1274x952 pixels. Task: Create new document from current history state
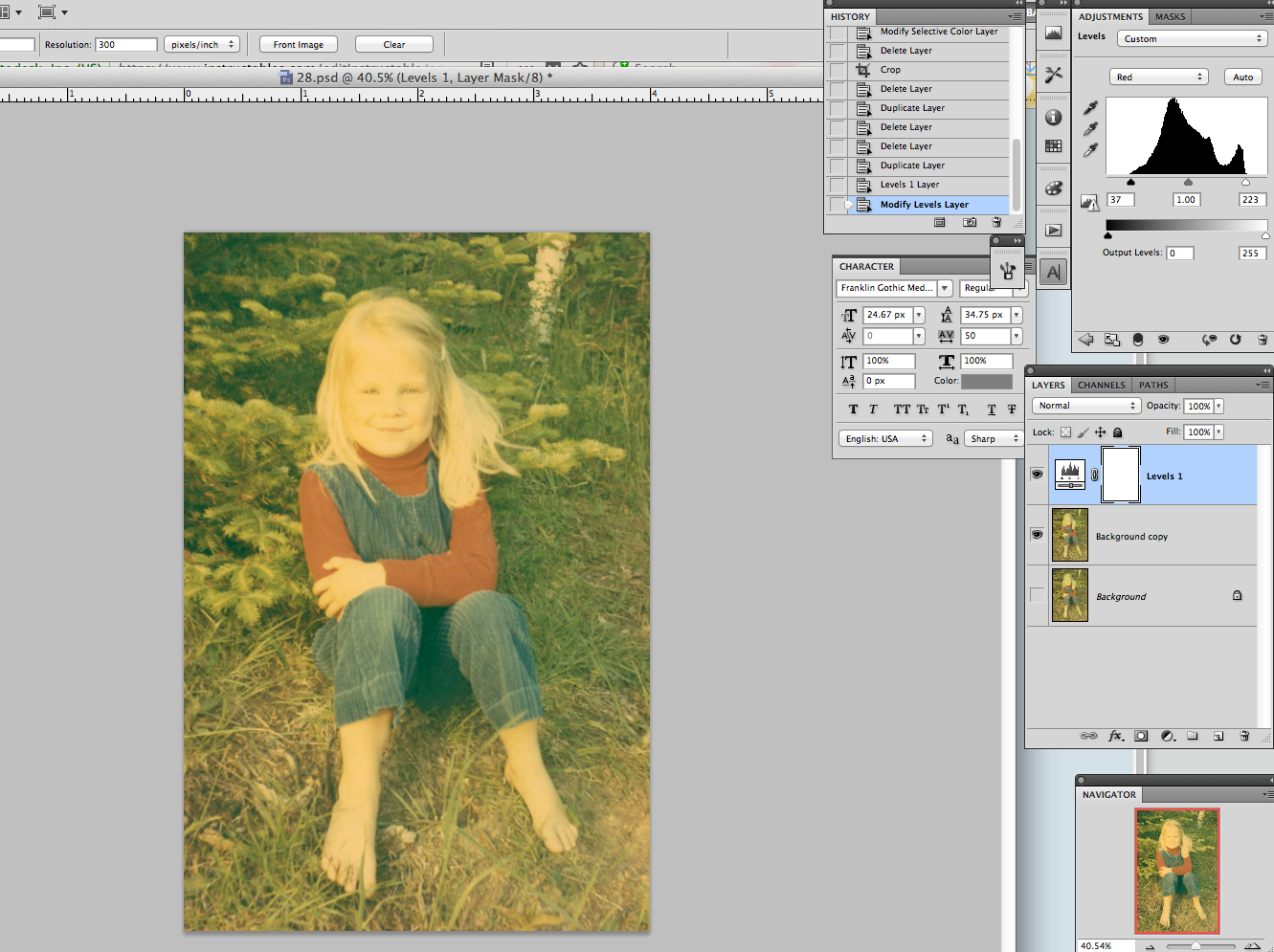[940, 222]
